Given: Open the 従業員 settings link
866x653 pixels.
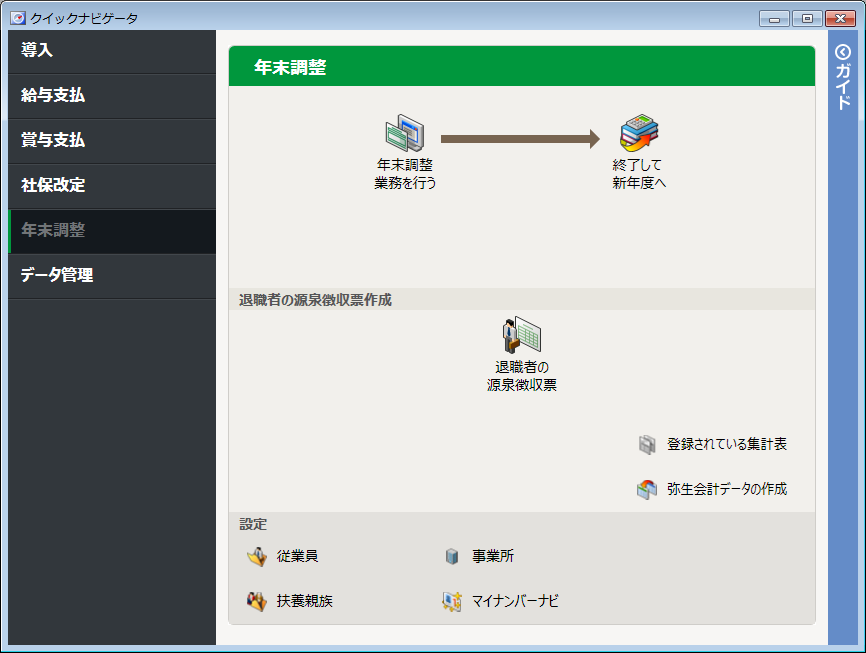Looking at the screenshot, I should tap(297, 556).
